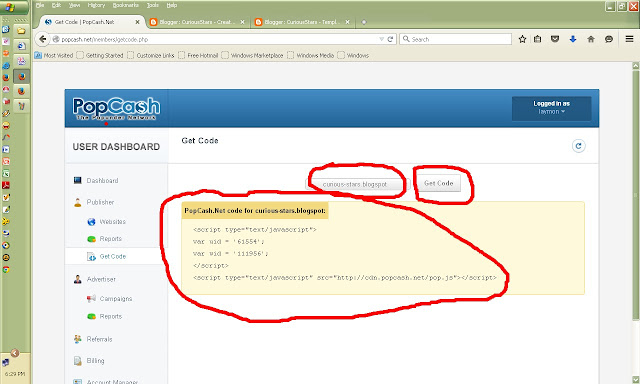
Task: Click the PopCash logo
Action: tap(116, 109)
